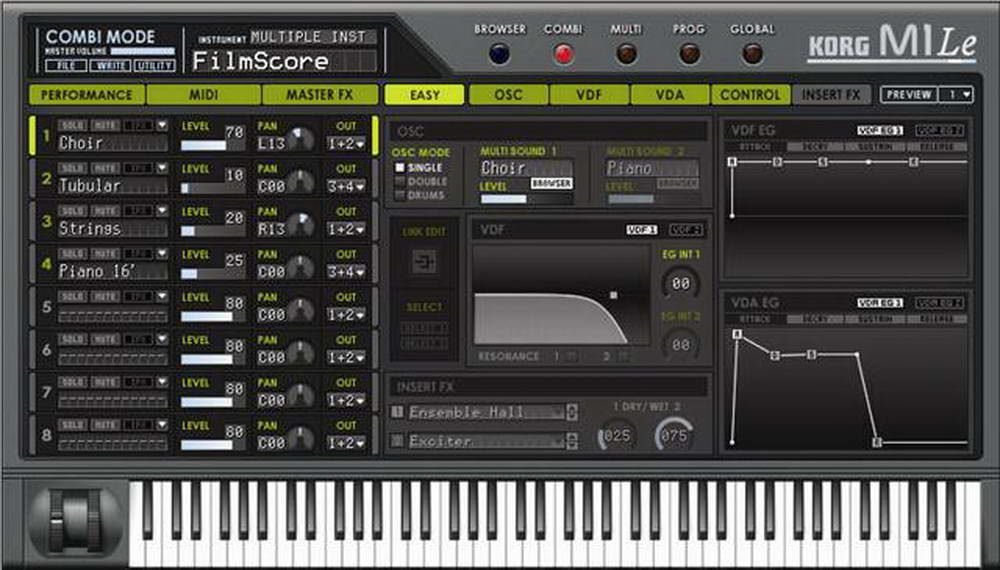Select PROG mode LED button
This screenshot has width=1000, height=570.
(689, 54)
